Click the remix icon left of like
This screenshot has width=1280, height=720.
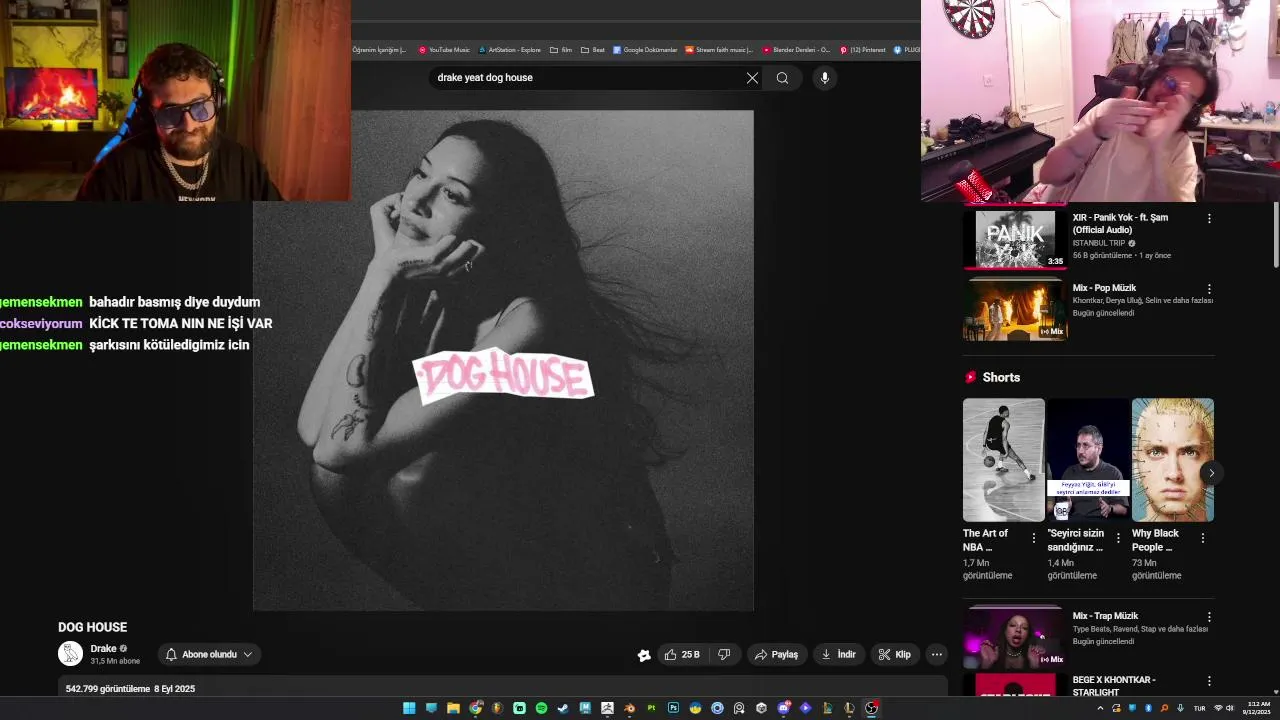tap(644, 655)
